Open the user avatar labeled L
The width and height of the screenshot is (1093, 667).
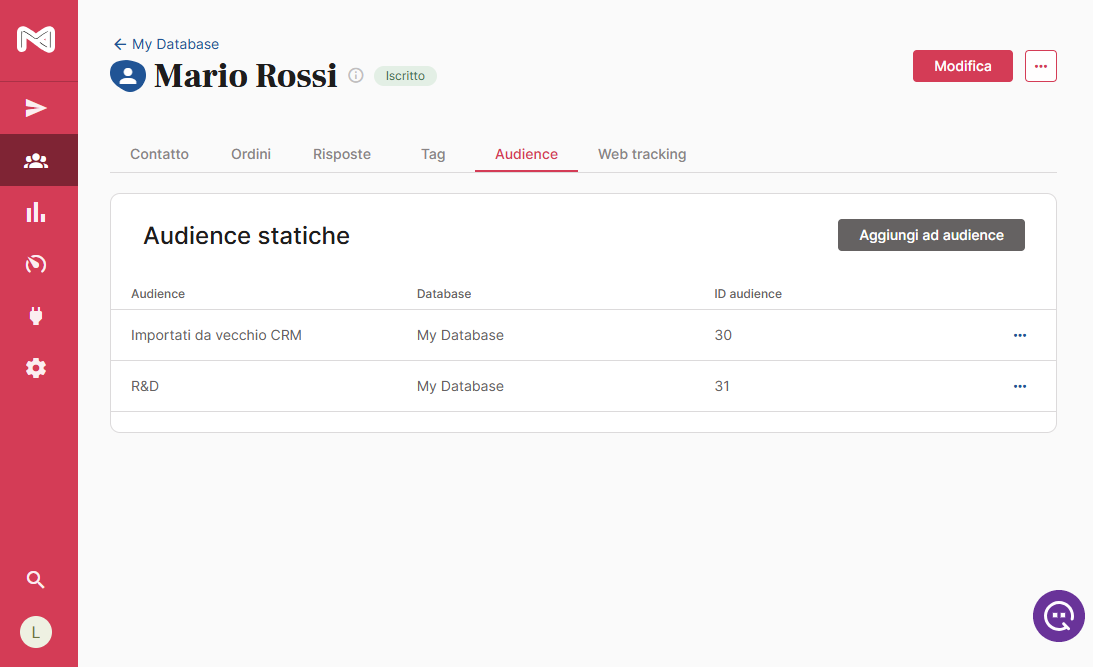click(x=36, y=632)
